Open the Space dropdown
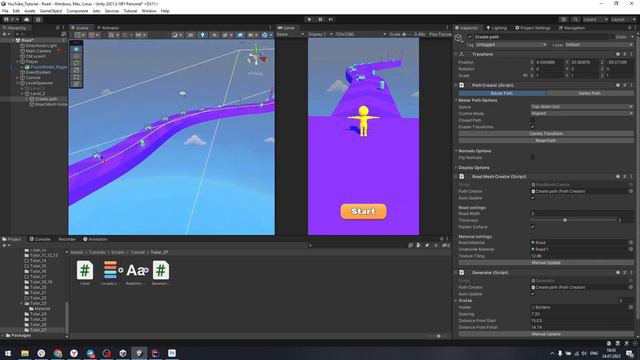 pos(582,107)
